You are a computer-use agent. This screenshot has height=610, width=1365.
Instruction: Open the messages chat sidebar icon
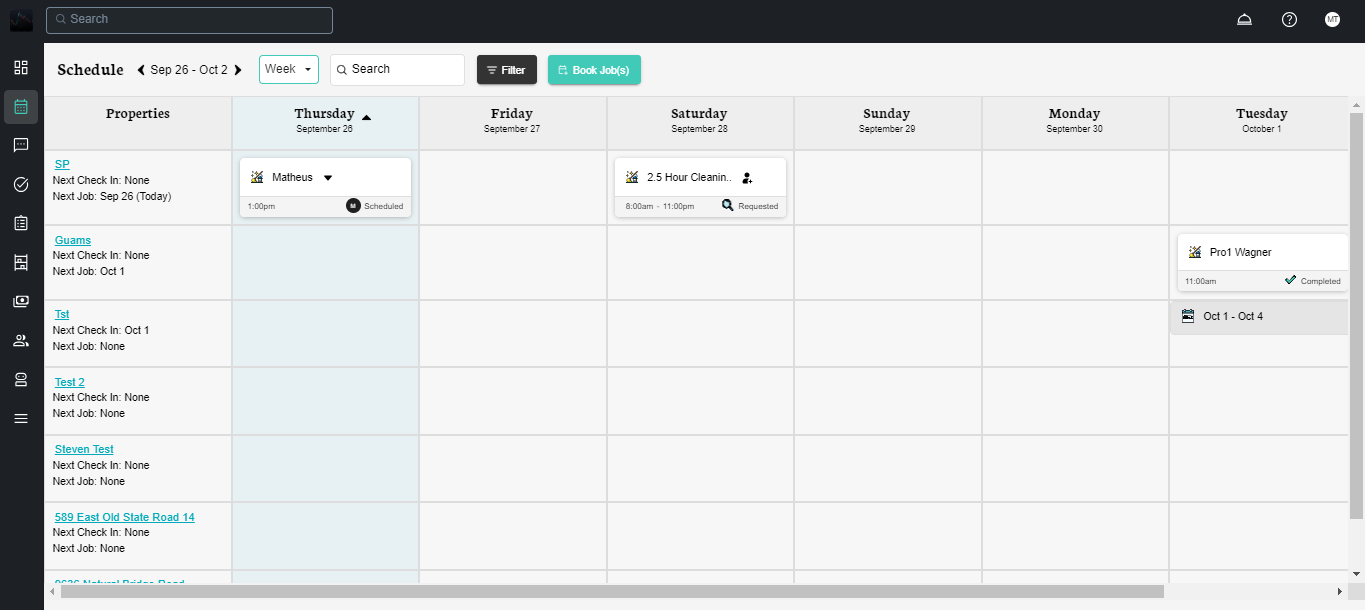tap(21, 145)
